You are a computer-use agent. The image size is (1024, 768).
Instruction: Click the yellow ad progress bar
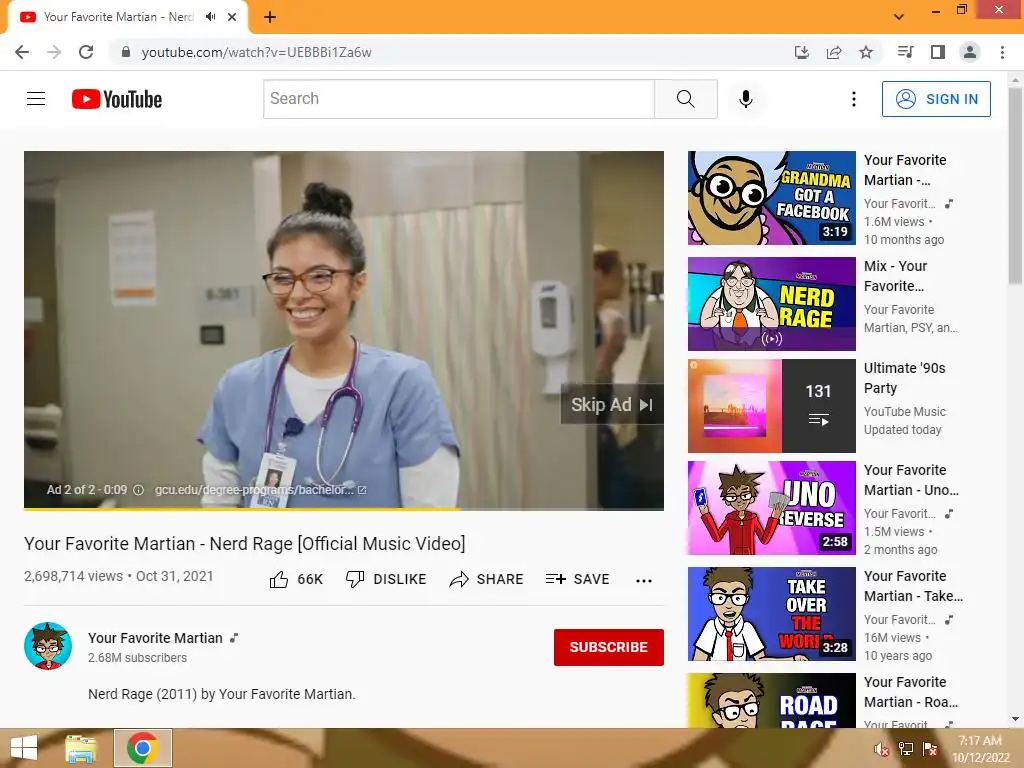[x=242, y=508]
